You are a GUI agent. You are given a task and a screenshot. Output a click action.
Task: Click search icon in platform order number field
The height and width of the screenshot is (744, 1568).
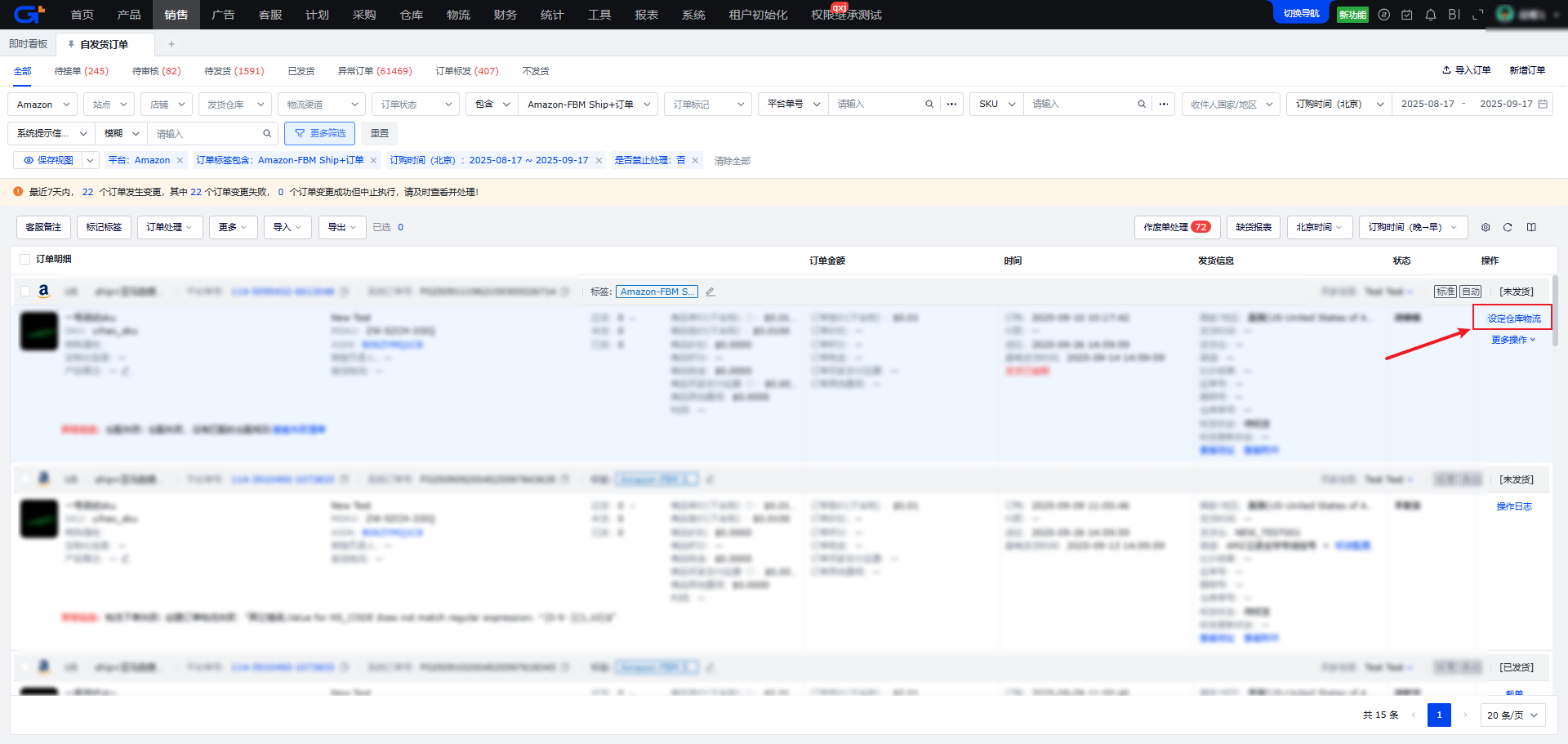(929, 104)
